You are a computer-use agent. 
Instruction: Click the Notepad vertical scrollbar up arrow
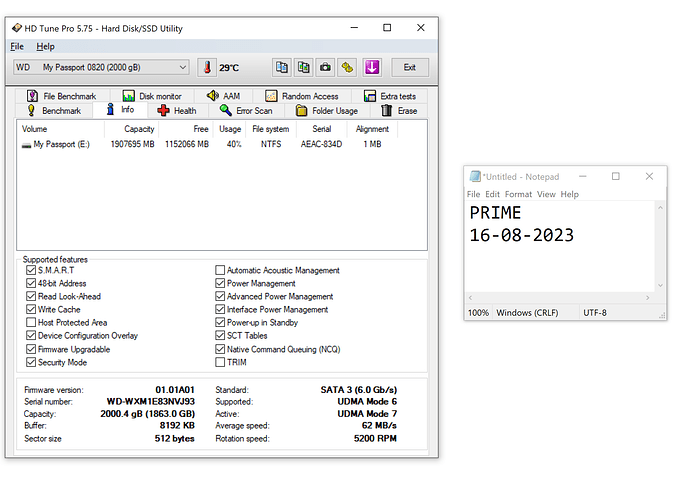point(660,207)
